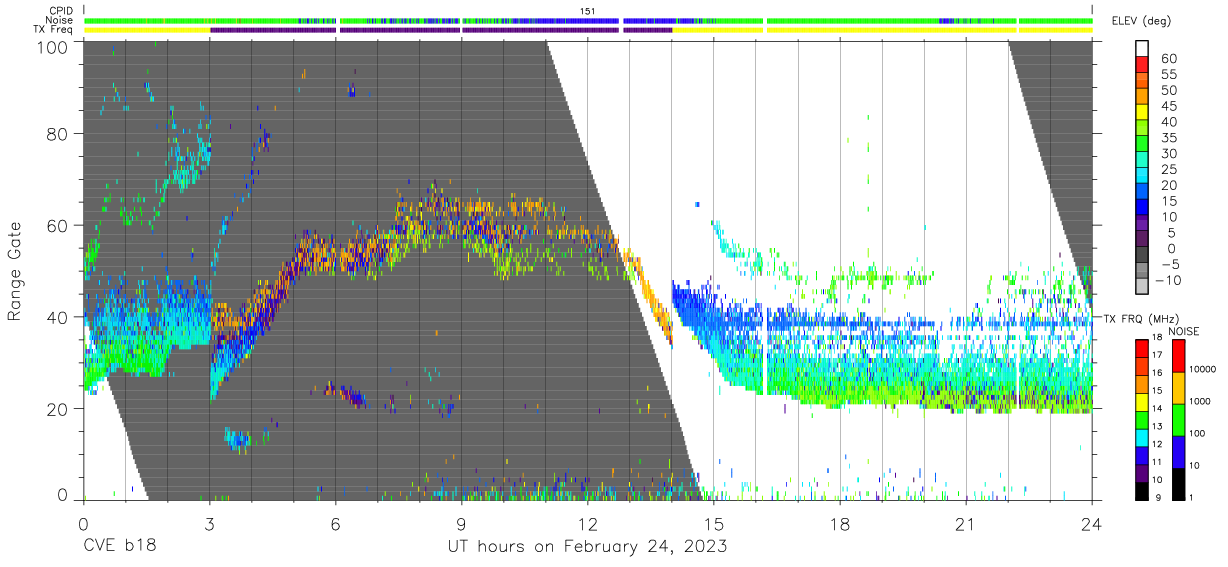This screenshot has width=1228, height=567.
Task: Click the x-axis hour tick '6'
Action: (335, 523)
